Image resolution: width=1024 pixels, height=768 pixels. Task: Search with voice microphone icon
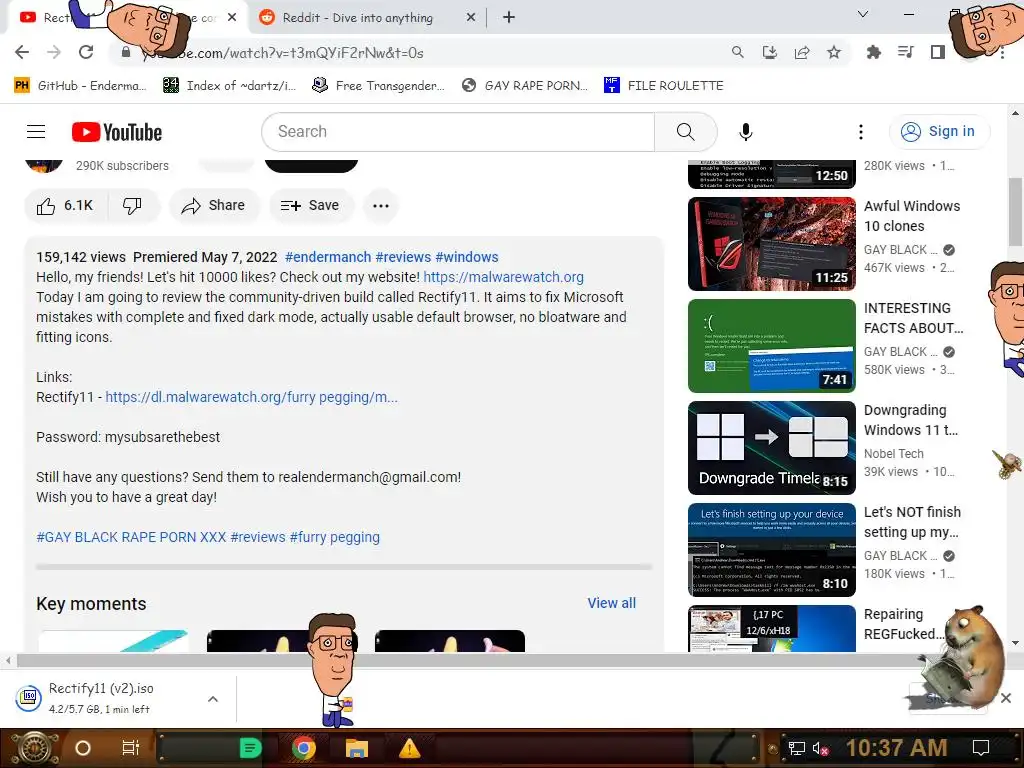[x=745, y=132]
